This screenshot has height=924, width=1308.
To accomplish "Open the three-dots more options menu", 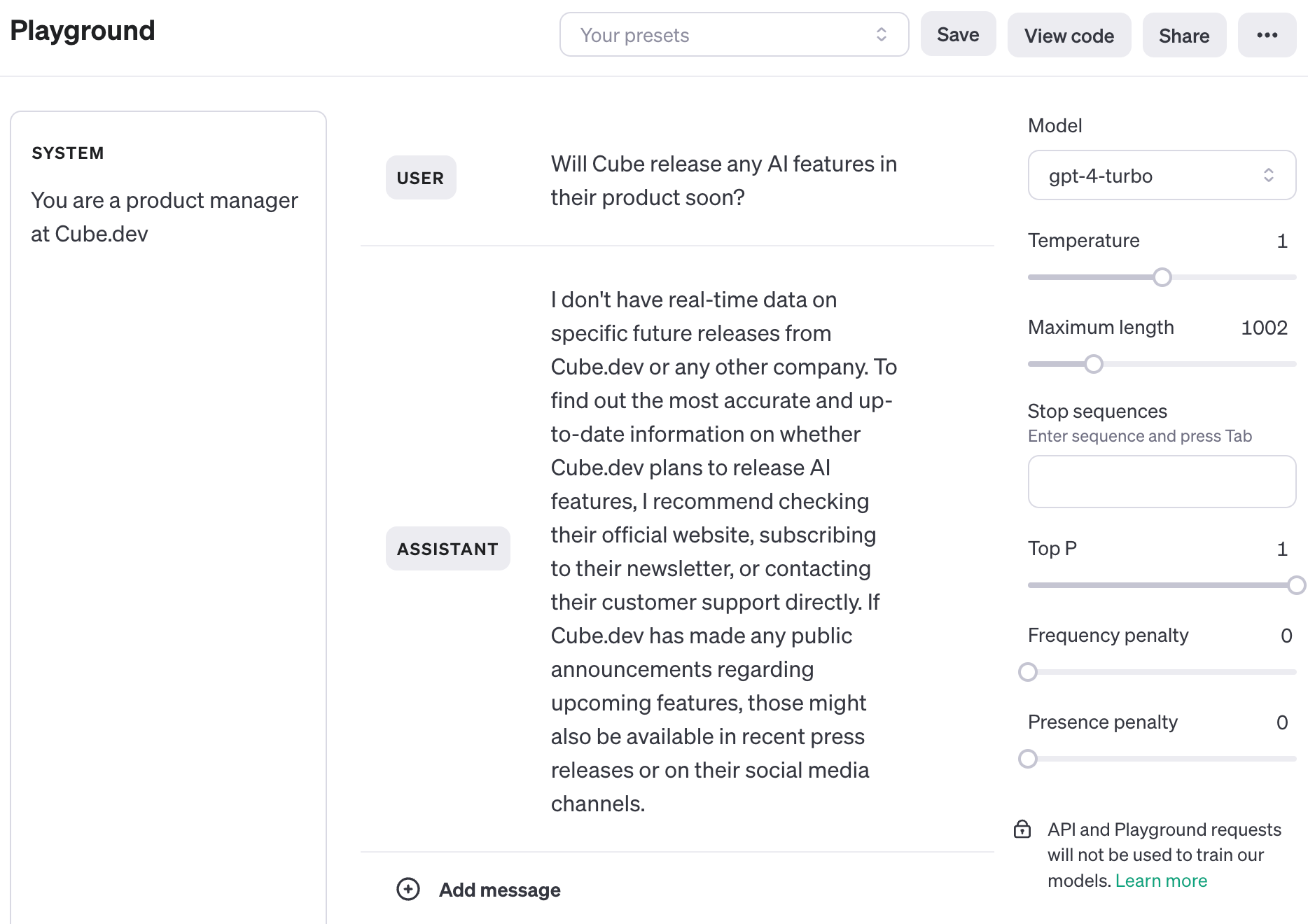I will (1267, 35).
